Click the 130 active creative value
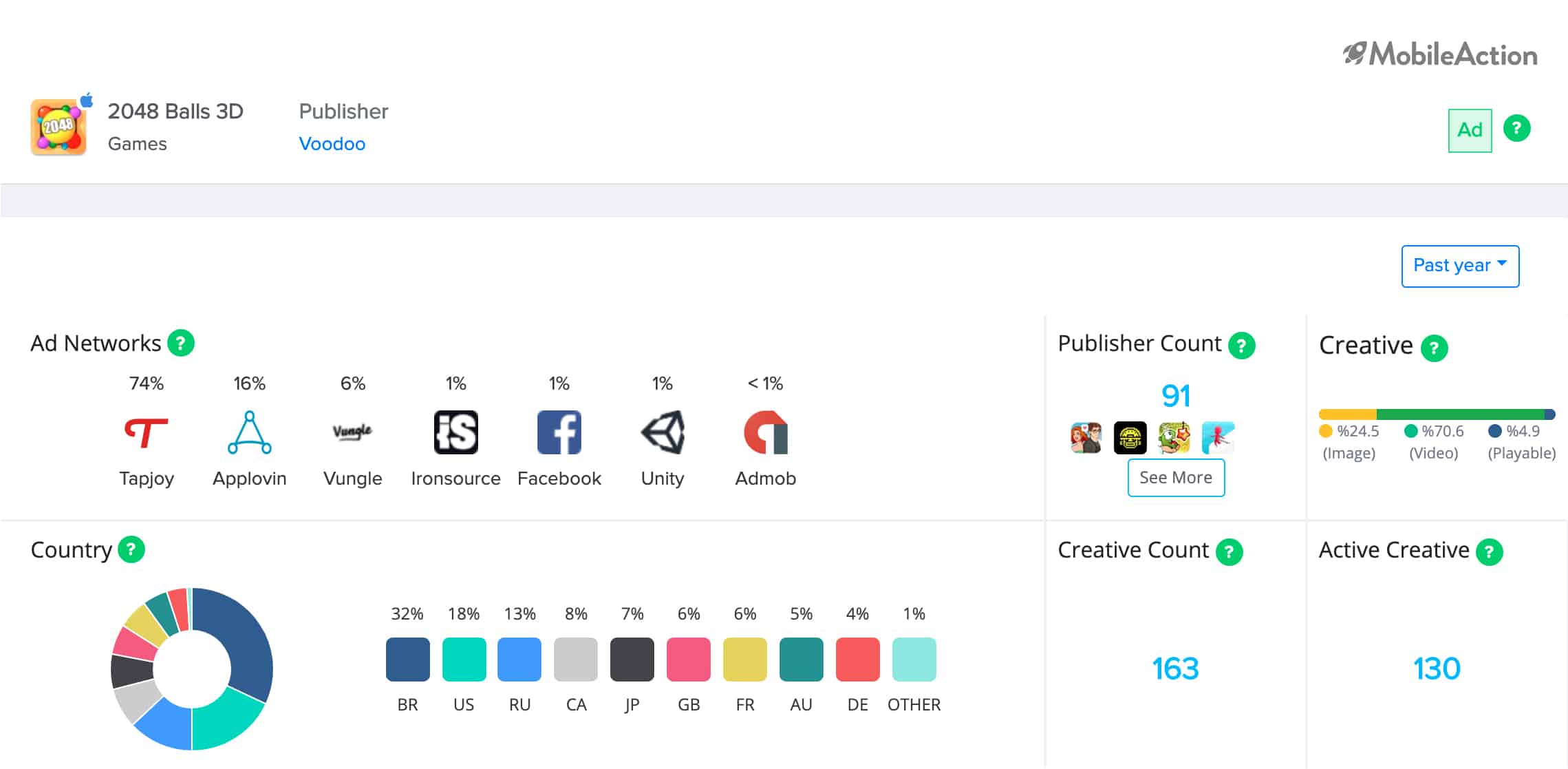 point(1437,668)
